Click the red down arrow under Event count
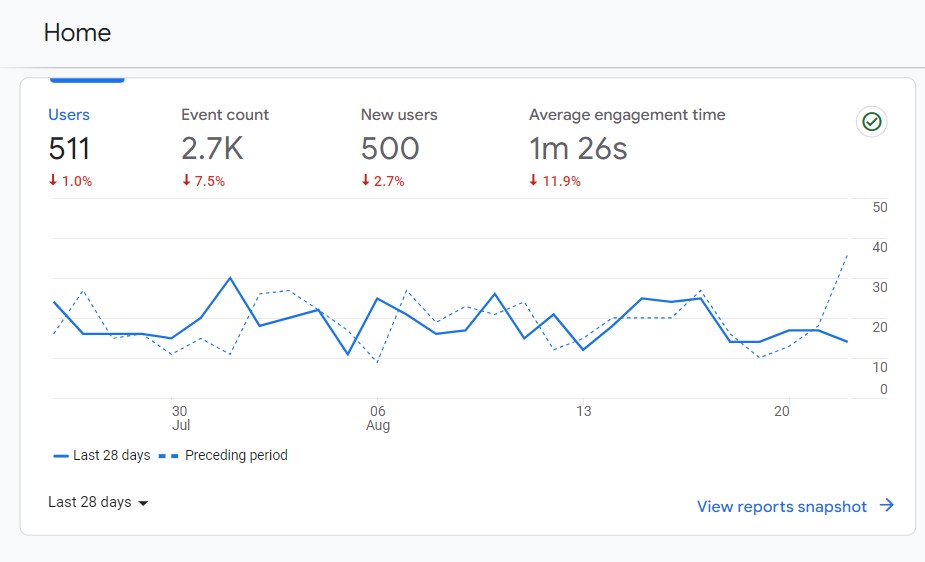This screenshot has height=562, width=925. pyautogui.click(x=186, y=181)
